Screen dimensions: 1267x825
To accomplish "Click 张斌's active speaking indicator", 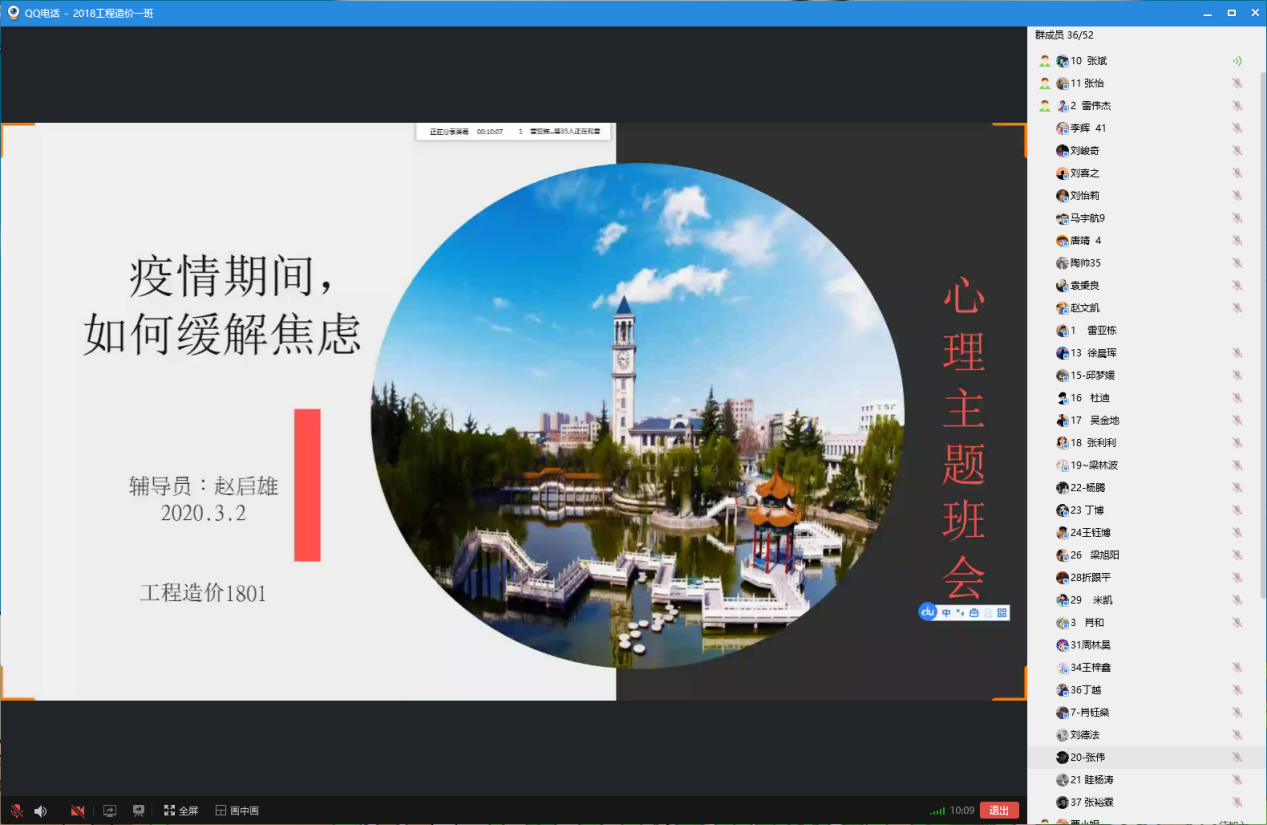I will coord(1235,60).
